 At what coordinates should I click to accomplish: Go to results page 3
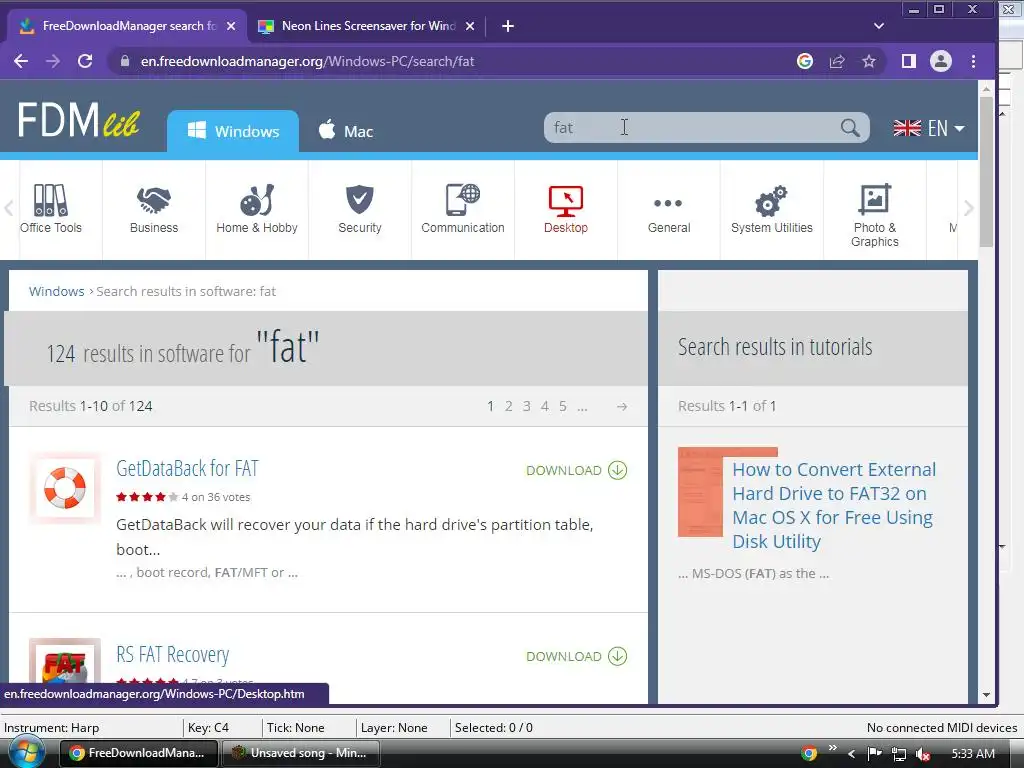click(526, 406)
